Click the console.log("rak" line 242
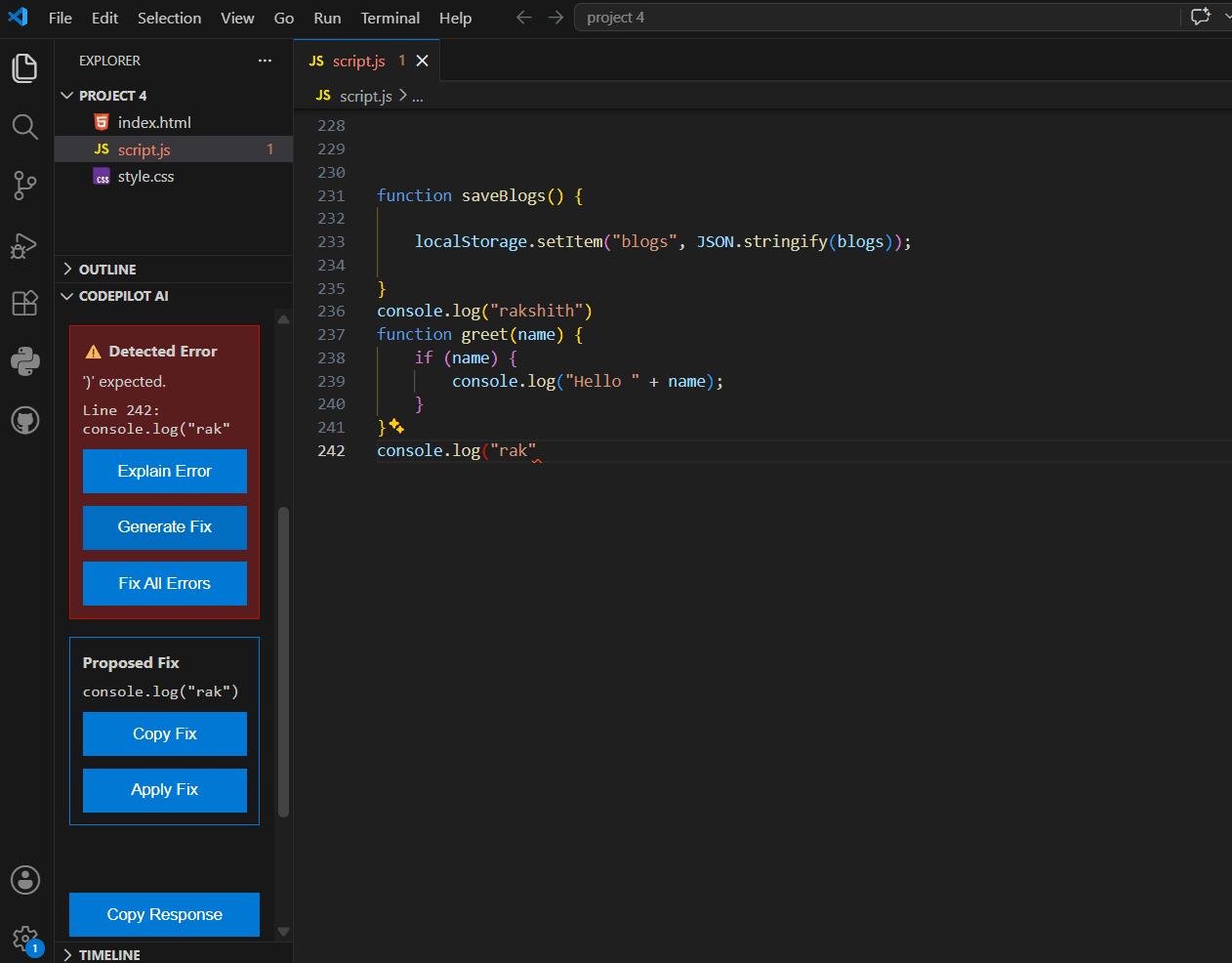Screen dimensions: 1232x963 [457, 450]
